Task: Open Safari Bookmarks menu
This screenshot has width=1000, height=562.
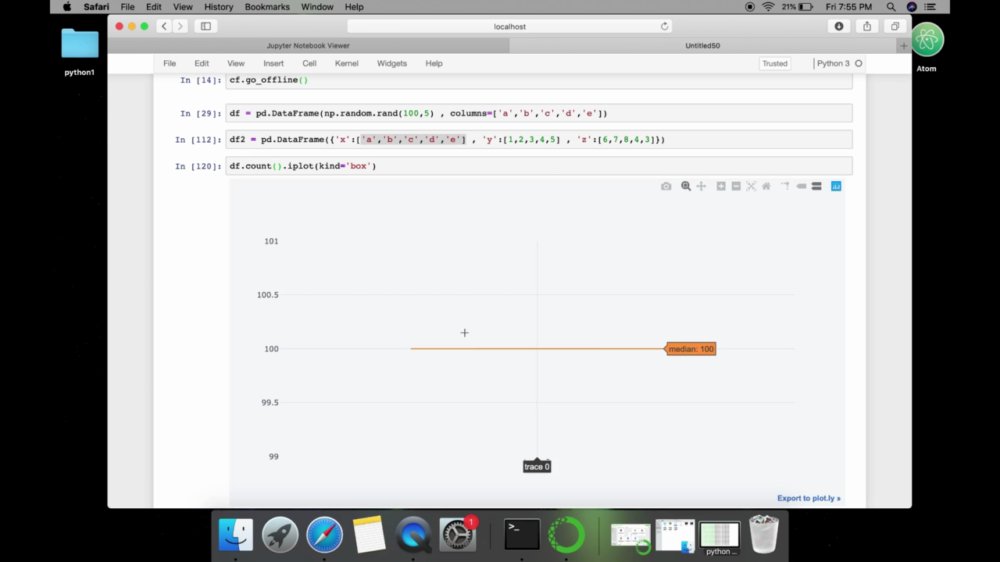Action: tap(267, 7)
